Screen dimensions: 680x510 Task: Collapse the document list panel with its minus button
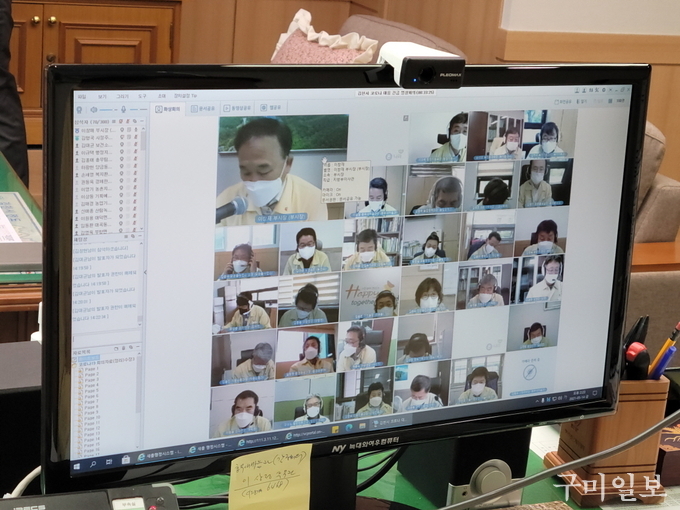click(x=138, y=347)
